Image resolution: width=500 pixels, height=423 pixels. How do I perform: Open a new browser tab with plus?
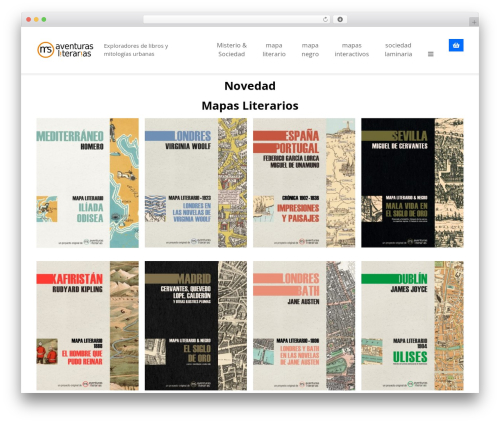click(x=474, y=22)
